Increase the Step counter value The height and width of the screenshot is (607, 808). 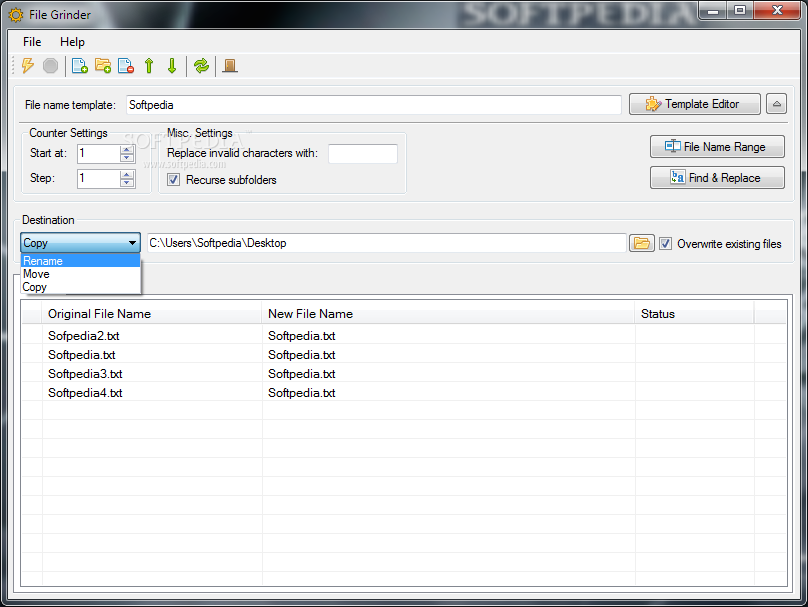point(127,174)
